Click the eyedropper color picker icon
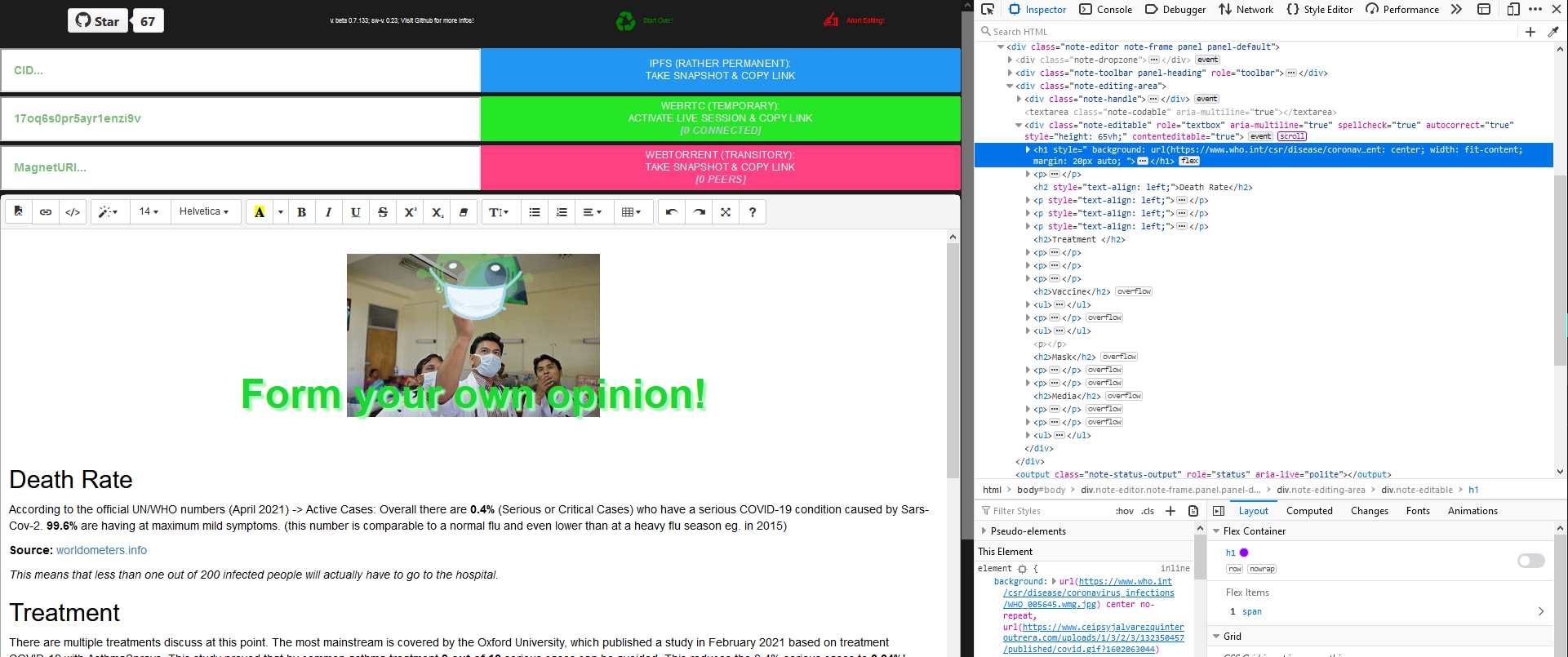The height and width of the screenshot is (657, 1568). tap(1553, 32)
